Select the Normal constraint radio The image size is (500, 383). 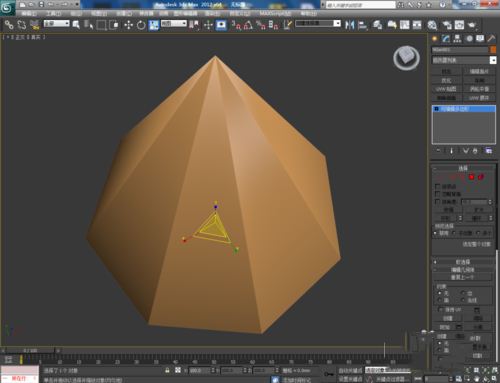(463, 300)
